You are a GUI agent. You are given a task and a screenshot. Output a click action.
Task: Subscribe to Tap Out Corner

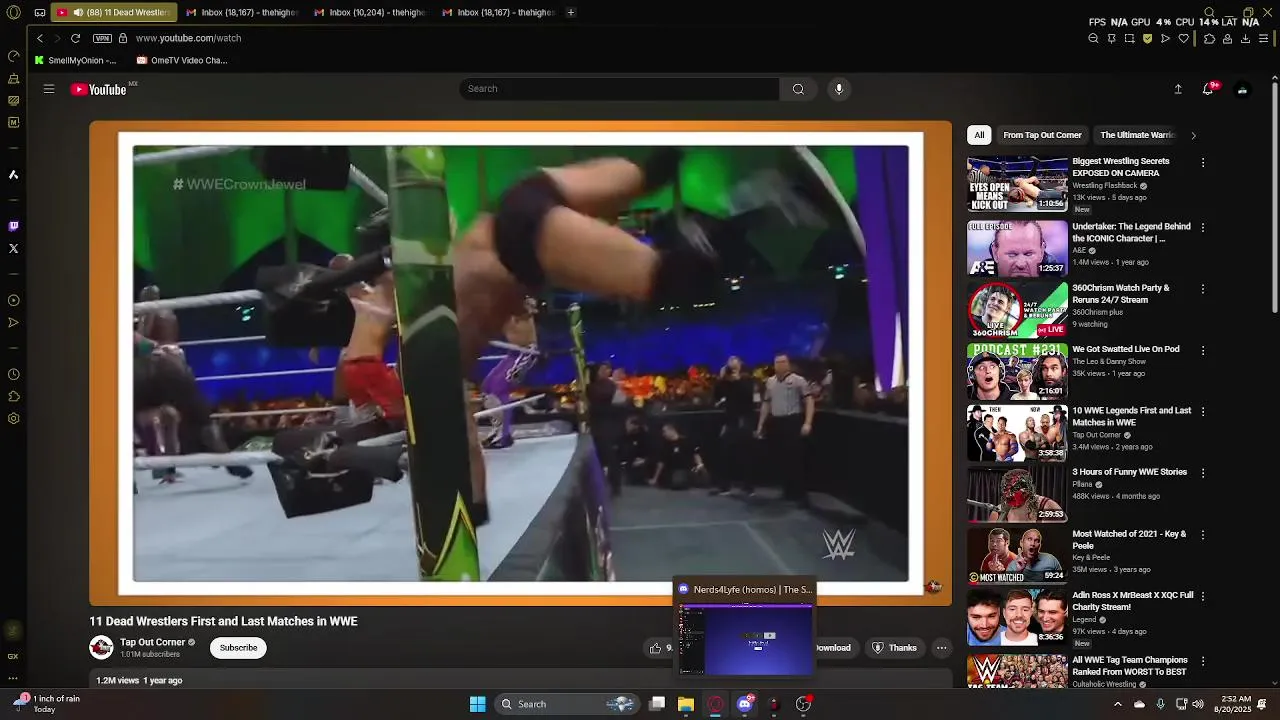coord(238,648)
